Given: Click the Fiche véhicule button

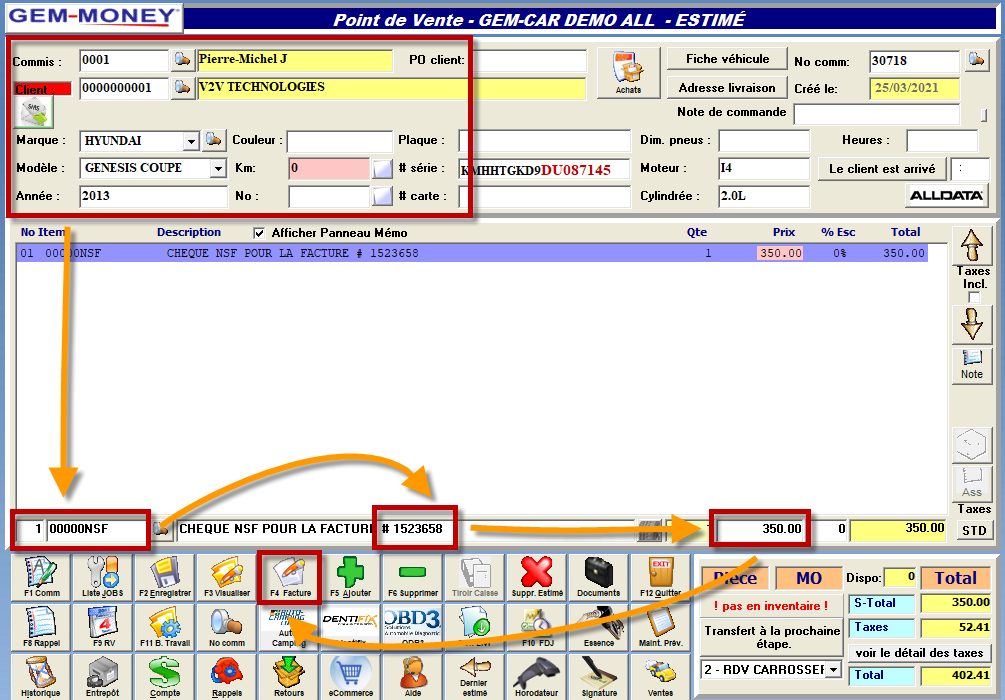Looking at the screenshot, I should (727, 59).
